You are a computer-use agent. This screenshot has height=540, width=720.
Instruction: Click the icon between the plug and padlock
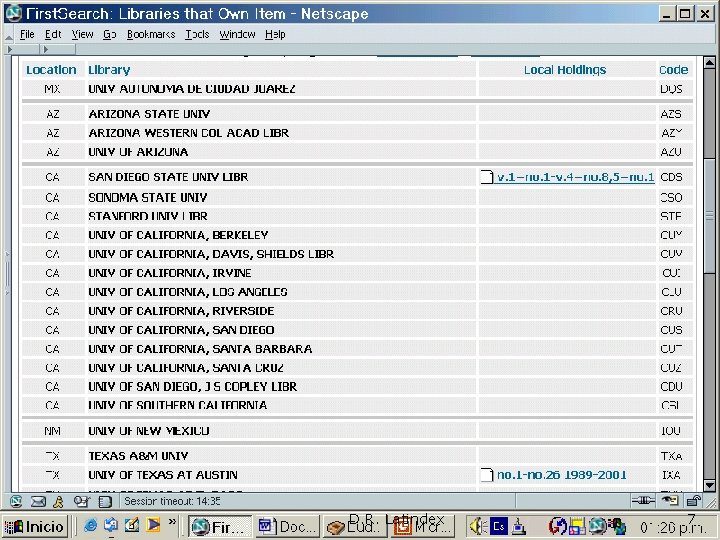670,501
